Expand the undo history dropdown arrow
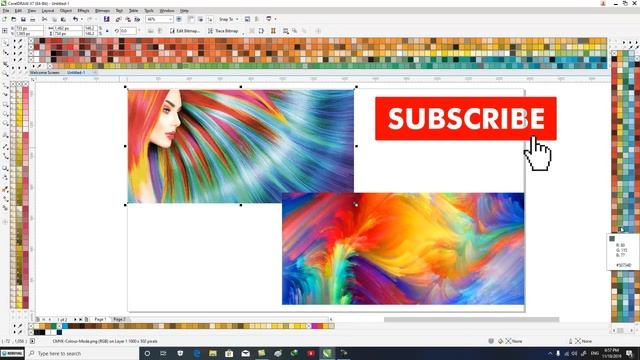The width and height of the screenshot is (640, 360). pyautogui.click(x=81, y=19)
